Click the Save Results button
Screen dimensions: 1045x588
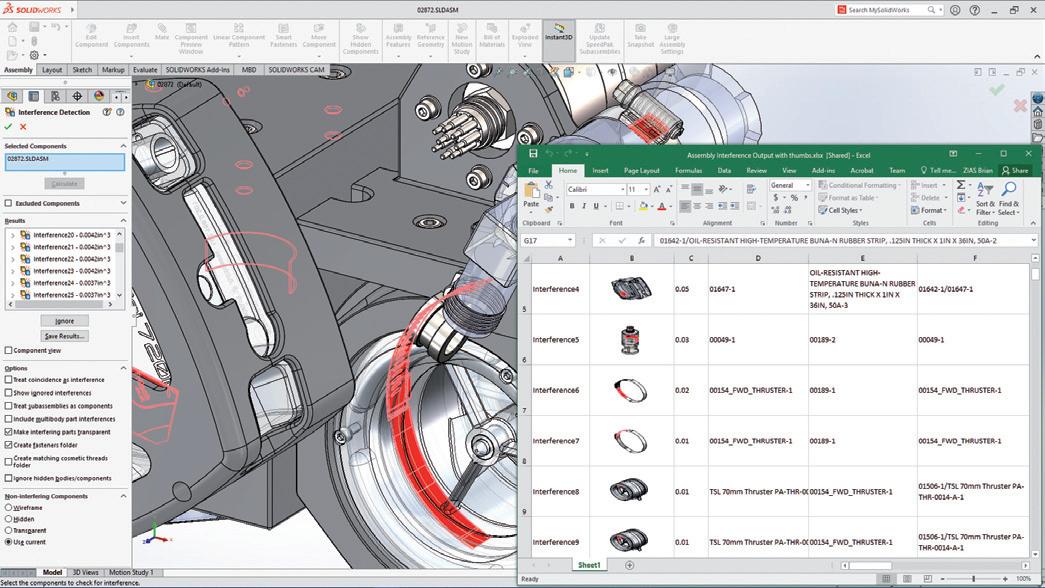pos(65,337)
